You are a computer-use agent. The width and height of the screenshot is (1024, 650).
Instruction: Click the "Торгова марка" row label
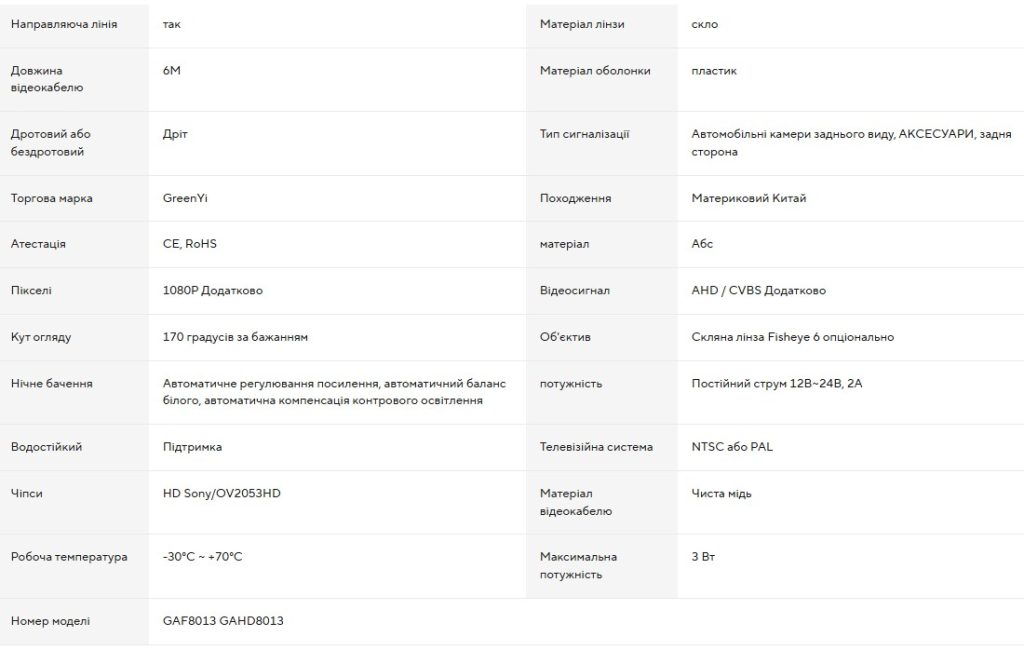coord(52,198)
